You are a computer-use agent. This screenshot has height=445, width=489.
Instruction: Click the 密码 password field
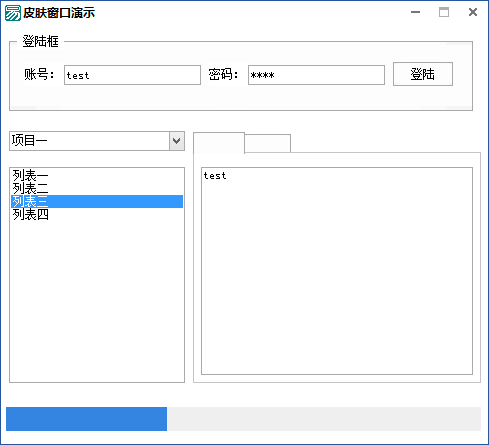316,75
